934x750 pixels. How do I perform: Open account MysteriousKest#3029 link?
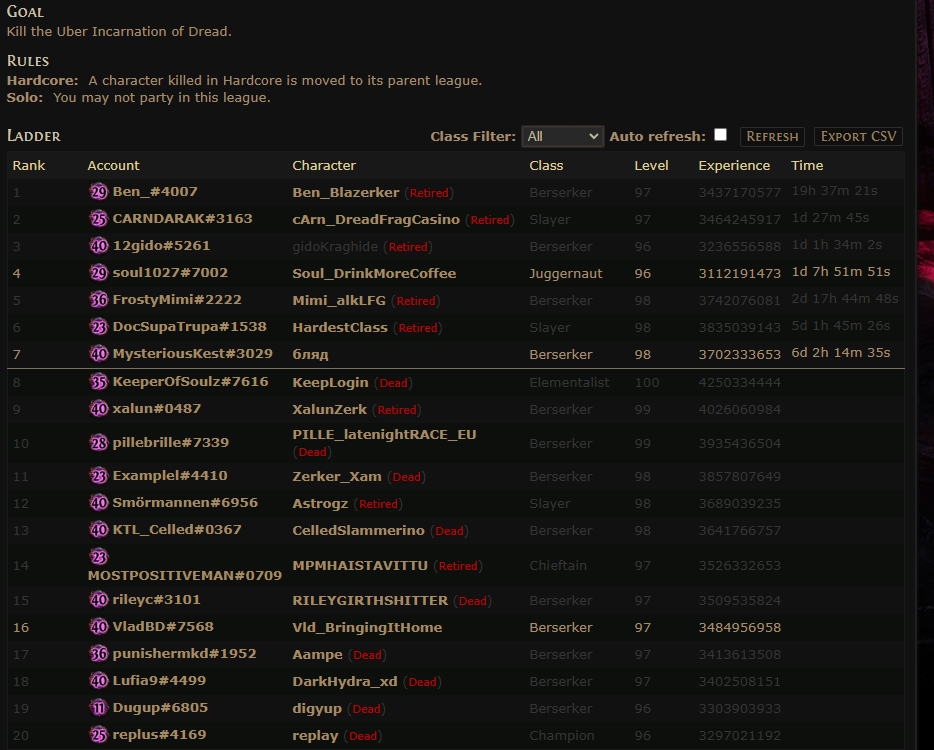pyautogui.click(x=192, y=354)
